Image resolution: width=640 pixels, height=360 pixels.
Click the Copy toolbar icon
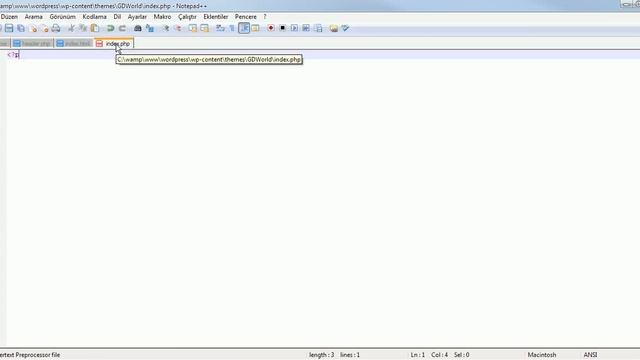tap(83, 28)
